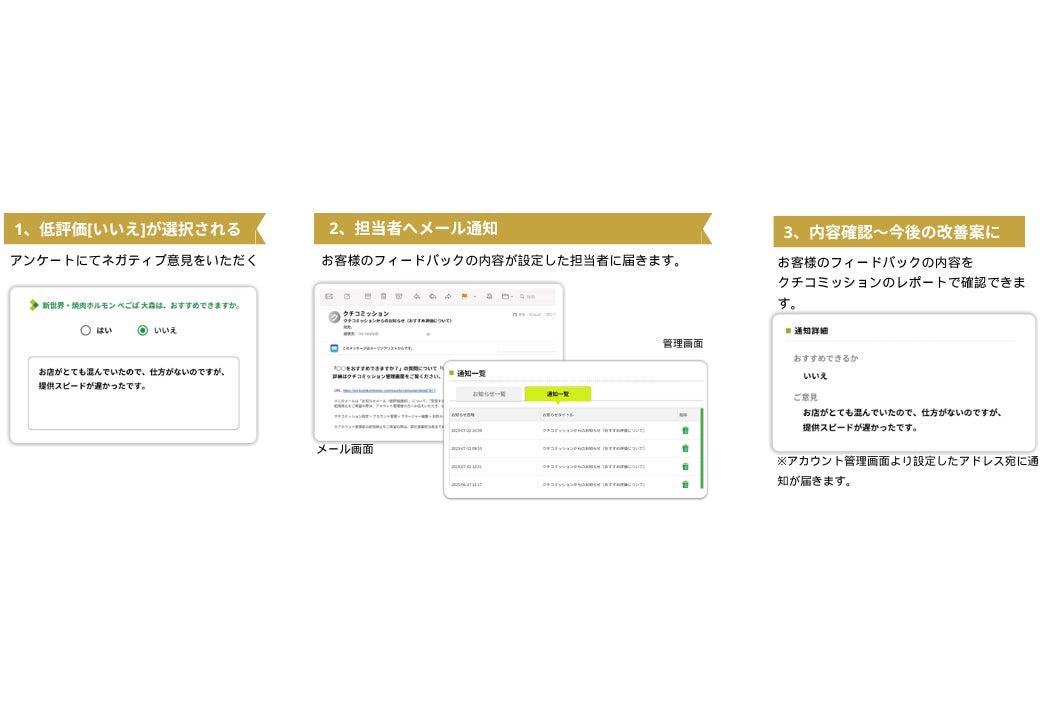1040x720 pixels.
Task: Open the move-to-folder dropdown in mail toolbar
Action: (x=507, y=296)
